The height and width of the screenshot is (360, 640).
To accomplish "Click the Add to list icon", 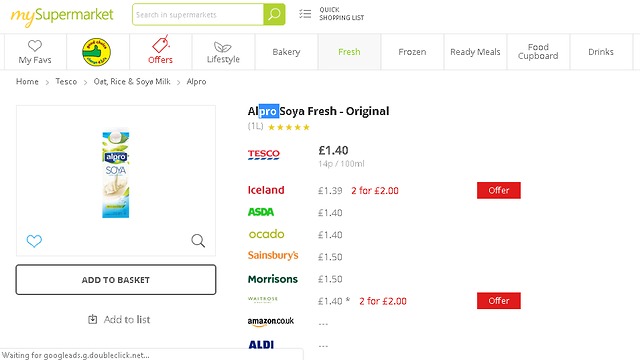I will tap(93, 319).
